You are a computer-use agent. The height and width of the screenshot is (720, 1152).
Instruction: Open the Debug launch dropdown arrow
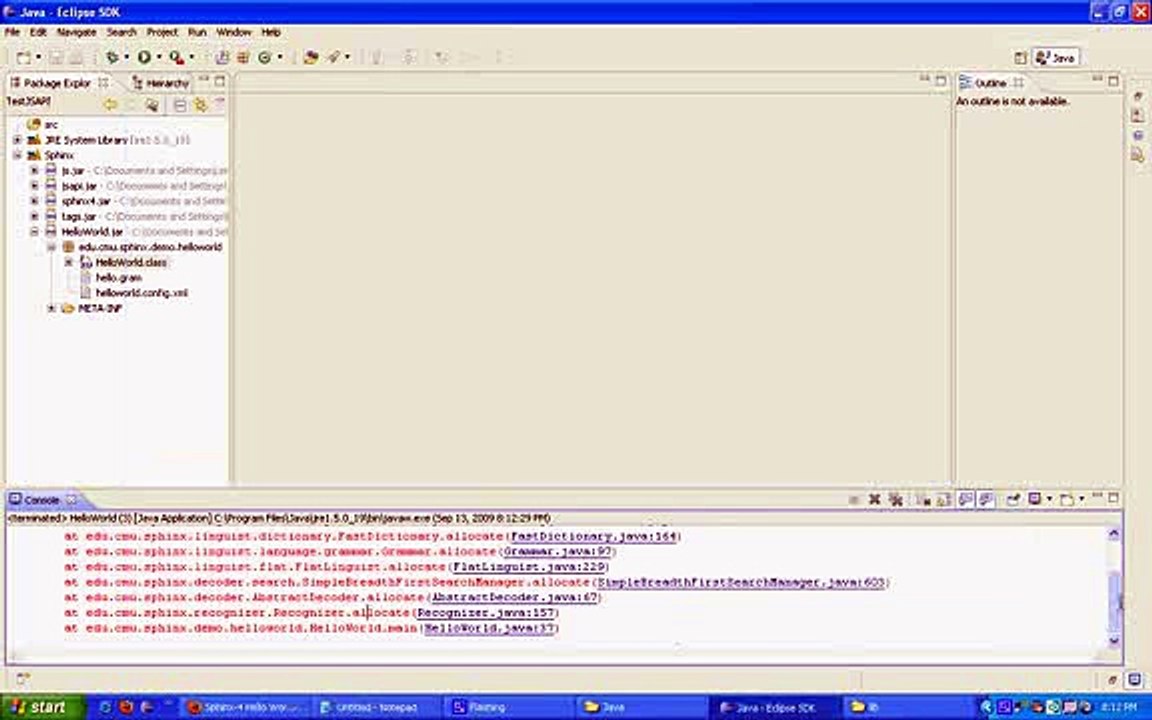point(126,57)
